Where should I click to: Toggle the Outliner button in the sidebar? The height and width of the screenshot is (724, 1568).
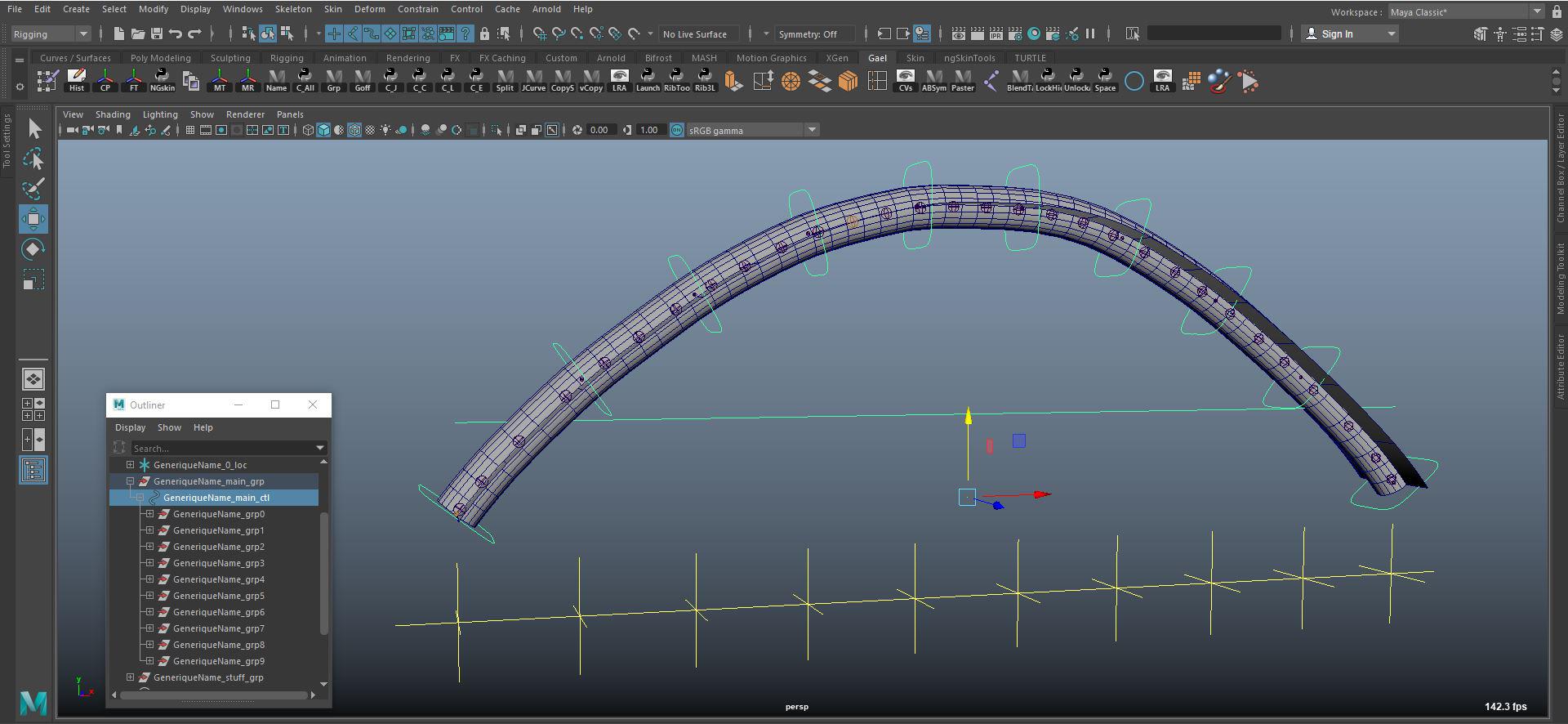pos(33,471)
